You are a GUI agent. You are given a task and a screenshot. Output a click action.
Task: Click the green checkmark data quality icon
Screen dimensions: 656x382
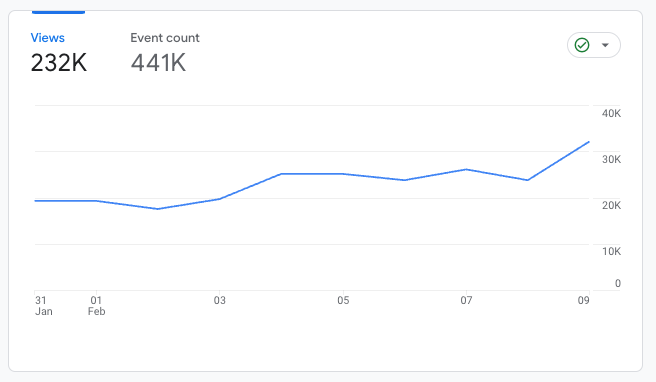click(x=582, y=45)
